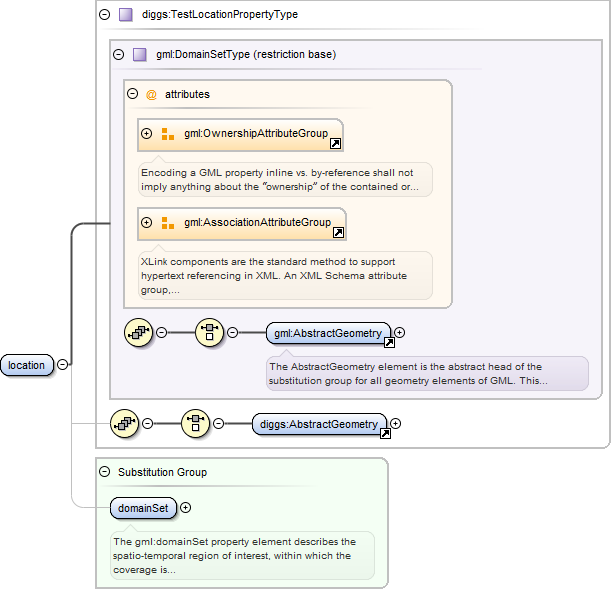Screen dimensions: 612x590
Task: Collapse the diggs:TestLocationPropertyType box
Action: pyautogui.click(x=105, y=15)
